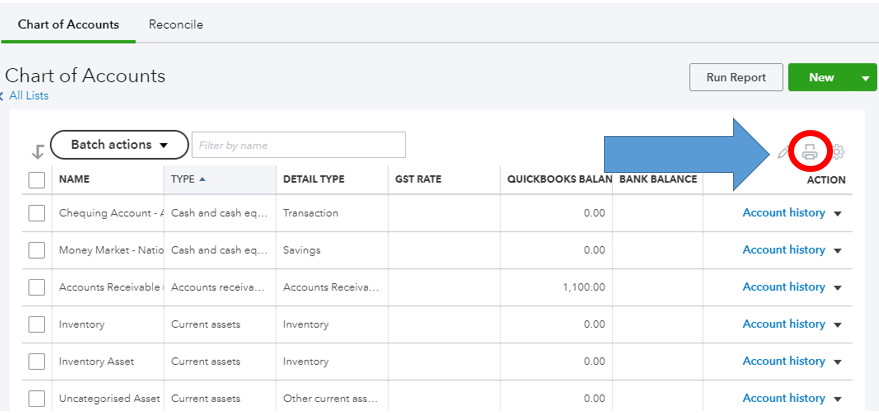The height and width of the screenshot is (413, 879).
Task: Open action dropdown for Uncategorised Asset row
Action: [838, 399]
